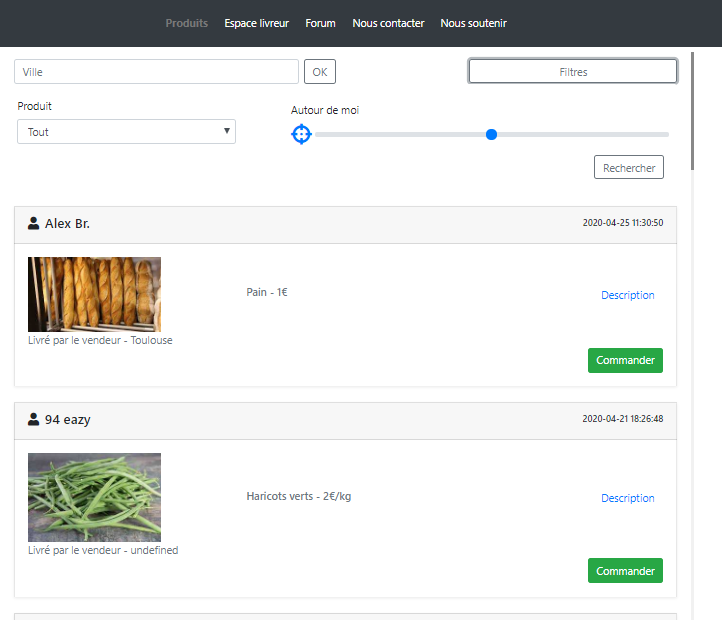Click the green beans thumbnail
Screen dimensions: 722x620
(94, 497)
